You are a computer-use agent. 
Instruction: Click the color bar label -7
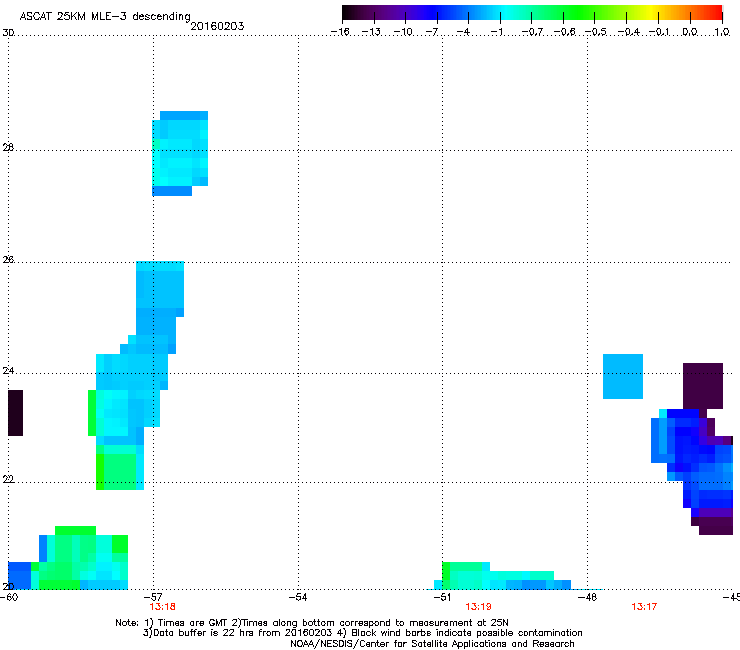432,32
